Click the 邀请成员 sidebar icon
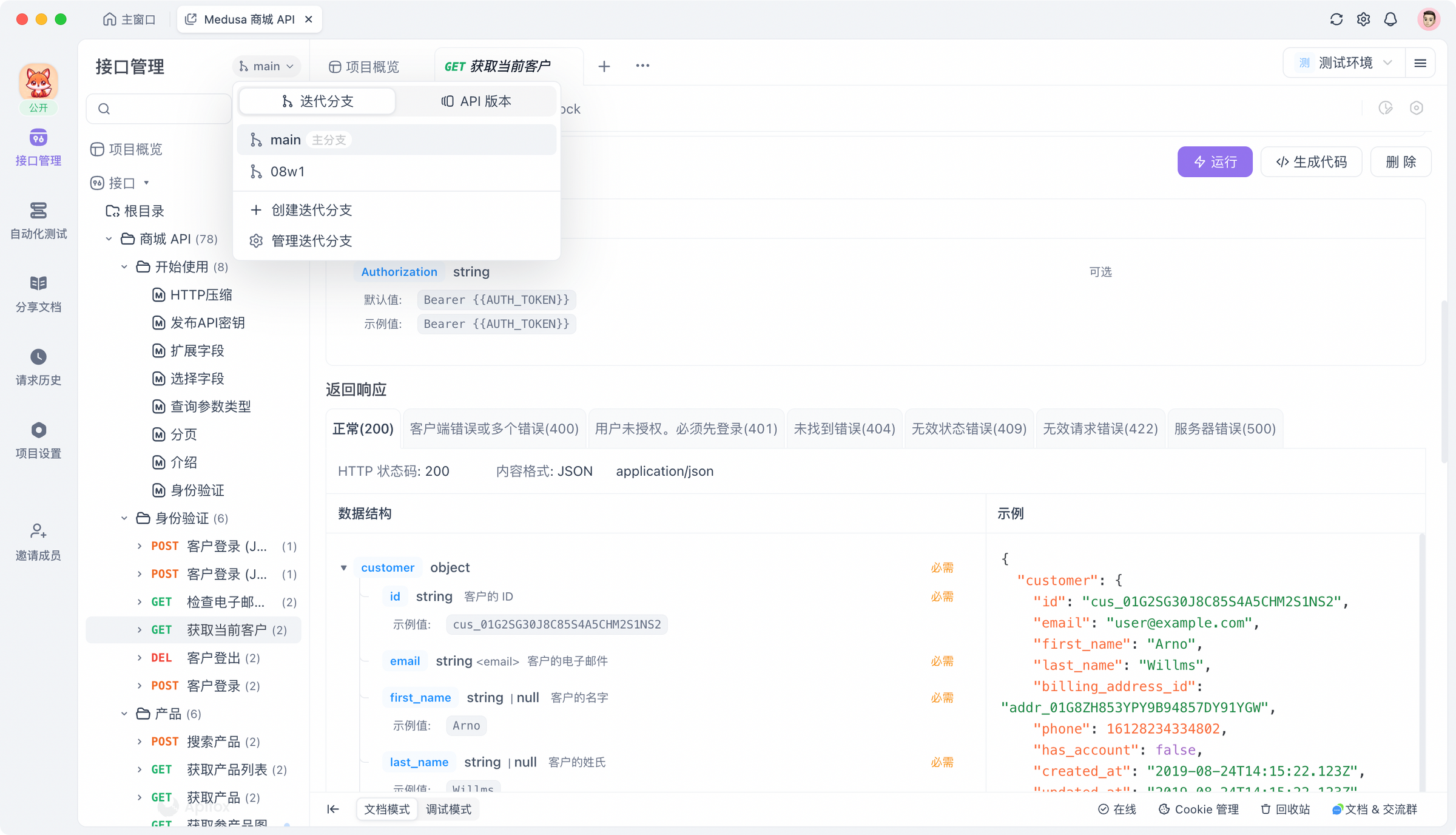This screenshot has height=835, width=1456. click(x=38, y=540)
